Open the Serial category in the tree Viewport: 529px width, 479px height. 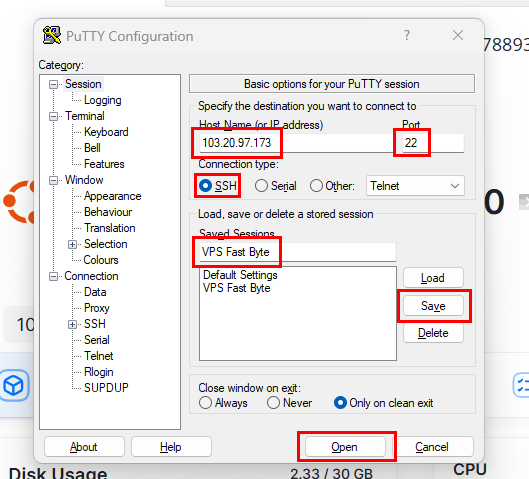tap(96, 340)
